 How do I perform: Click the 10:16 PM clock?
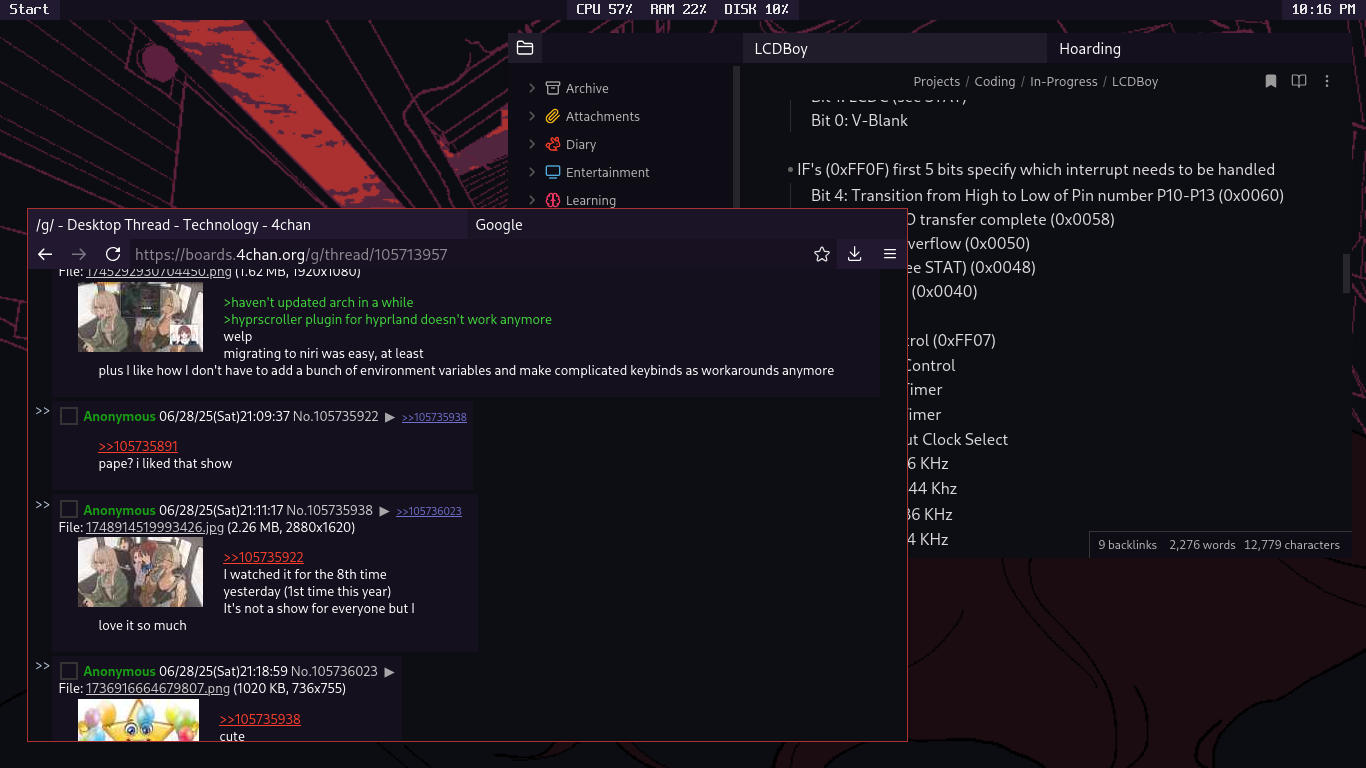point(1323,9)
